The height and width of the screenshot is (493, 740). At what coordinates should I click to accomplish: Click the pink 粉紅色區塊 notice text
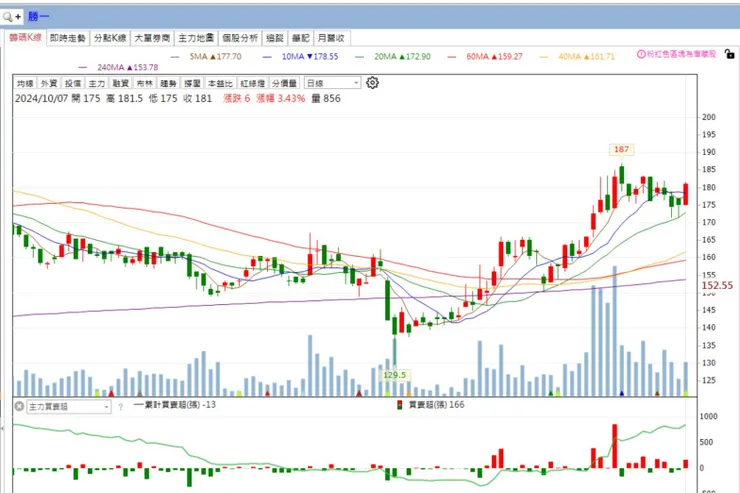pos(681,54)
